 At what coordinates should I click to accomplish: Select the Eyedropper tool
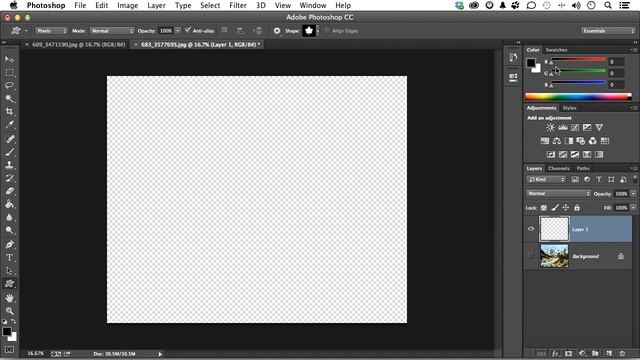9,124
